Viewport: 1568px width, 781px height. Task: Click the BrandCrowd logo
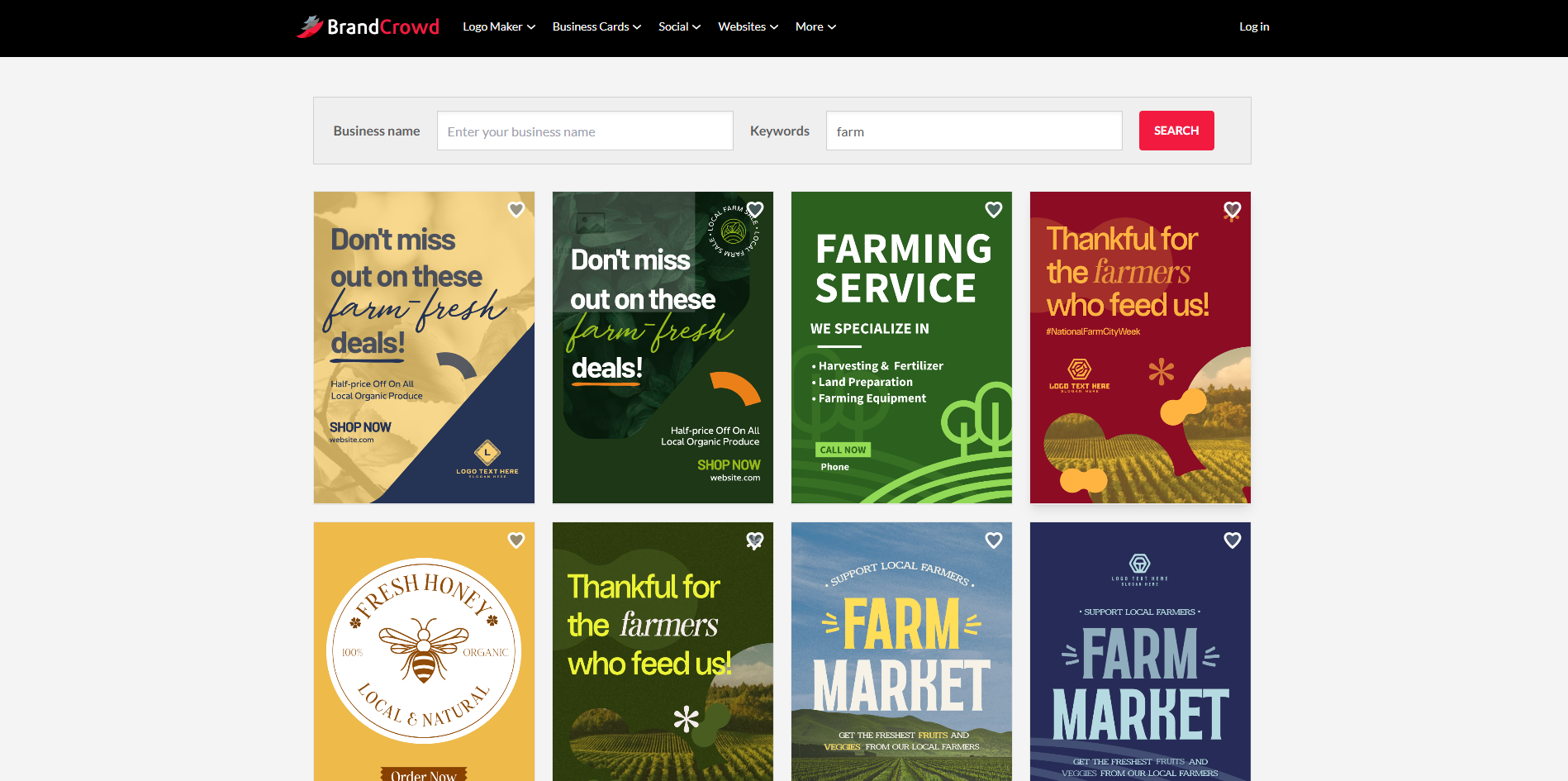pos(367,26)
